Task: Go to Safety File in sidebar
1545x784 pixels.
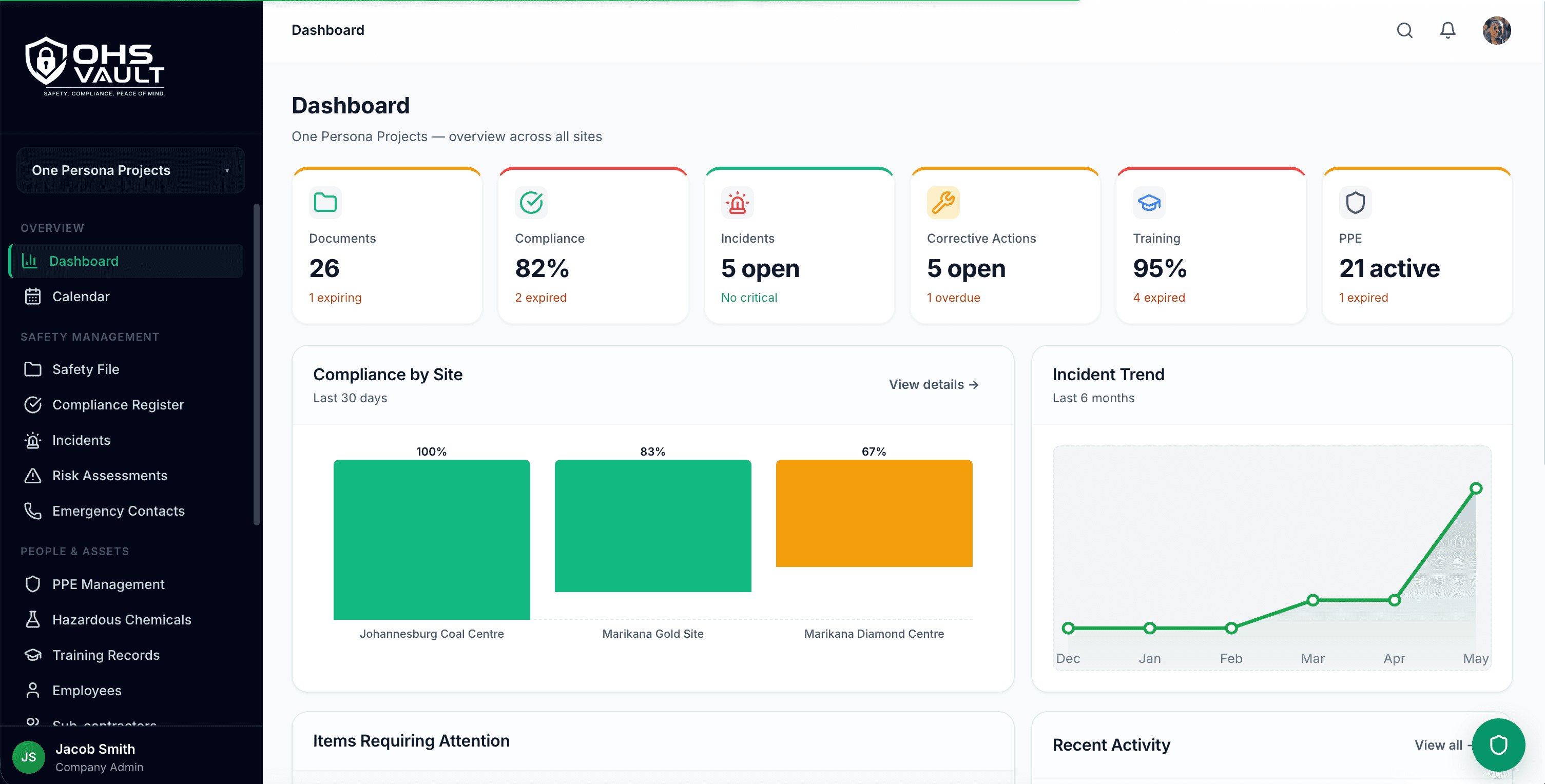Action: (x=126, y=369)
